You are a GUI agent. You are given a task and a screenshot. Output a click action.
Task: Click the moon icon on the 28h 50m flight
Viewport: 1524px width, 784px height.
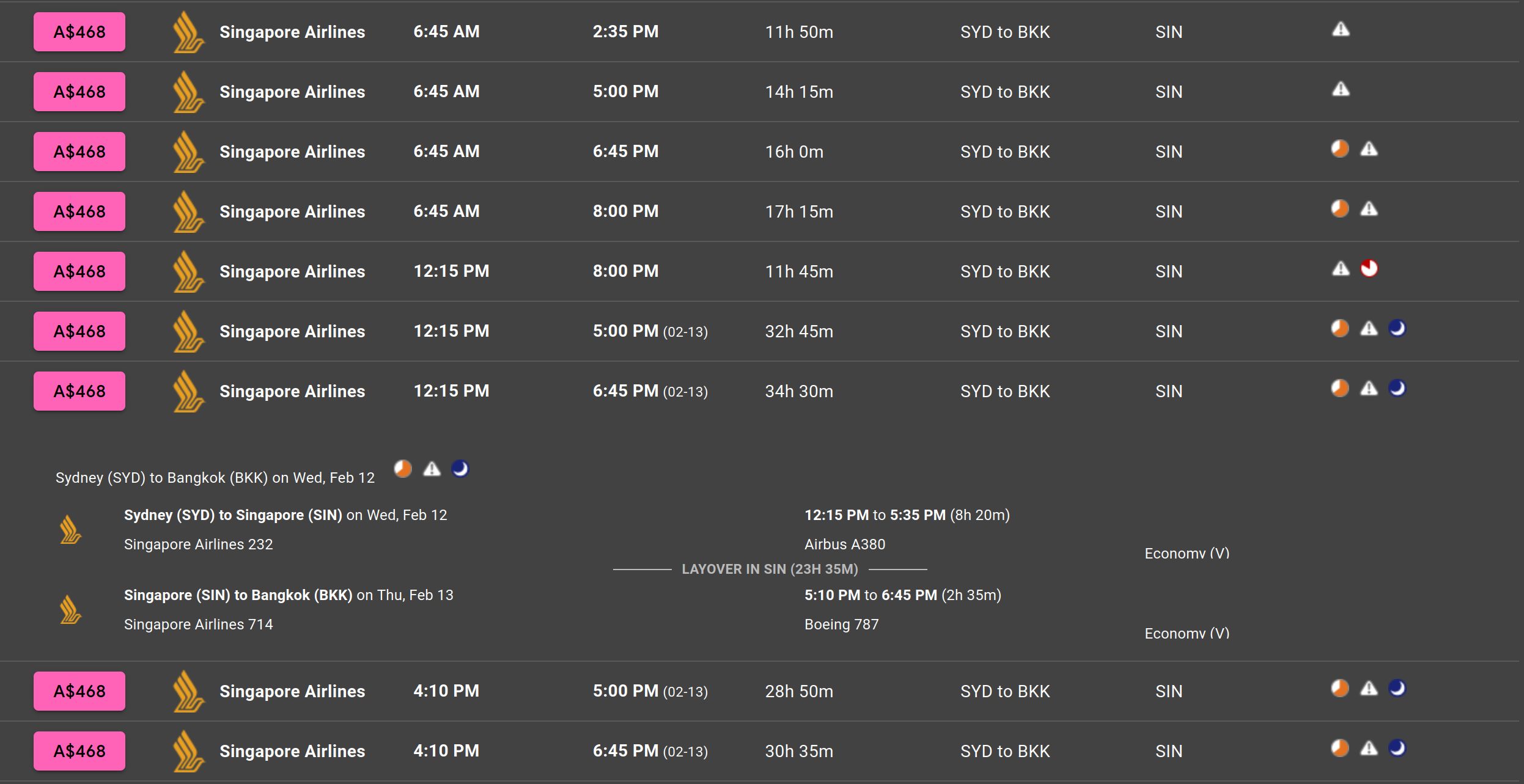coord(1397,689)
